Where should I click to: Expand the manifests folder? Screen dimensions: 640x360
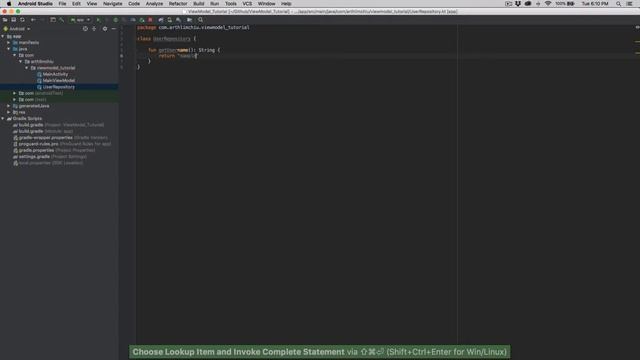9,42
